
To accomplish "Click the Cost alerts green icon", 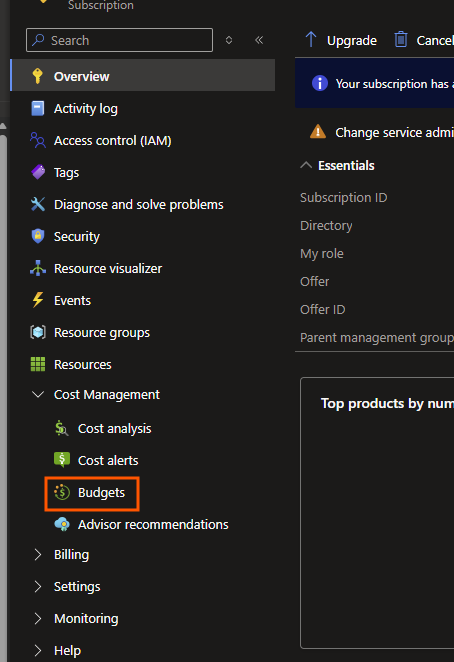I will (x=62, y=460).
